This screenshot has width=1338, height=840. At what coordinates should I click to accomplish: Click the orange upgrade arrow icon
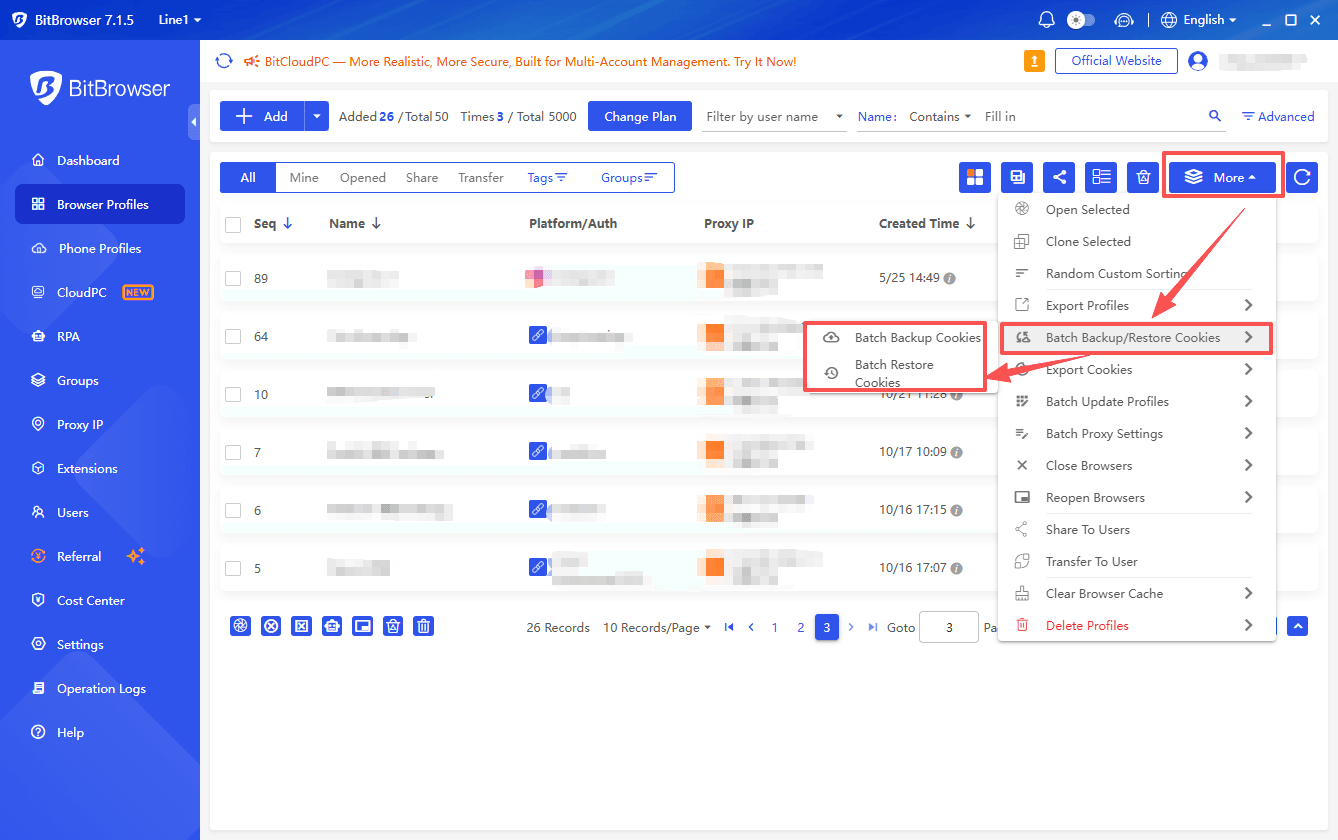tap(1034, 61)
